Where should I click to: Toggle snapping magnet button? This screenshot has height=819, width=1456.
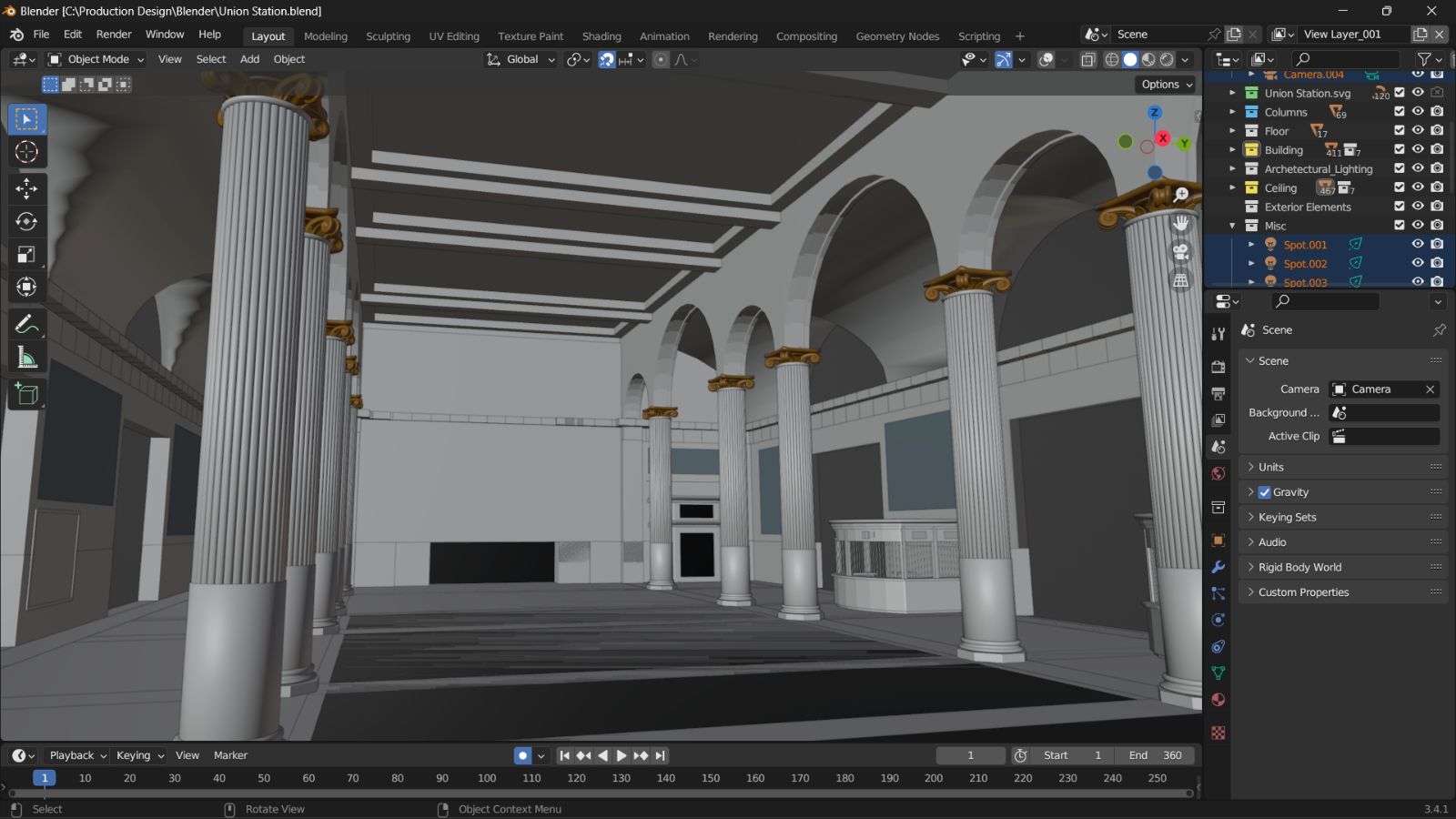click(x=607, y=59)
